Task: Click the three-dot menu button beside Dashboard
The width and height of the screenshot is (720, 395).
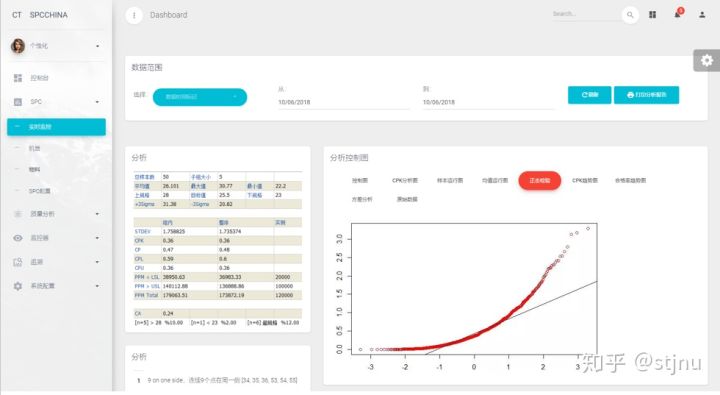Action: pos(134,15)
